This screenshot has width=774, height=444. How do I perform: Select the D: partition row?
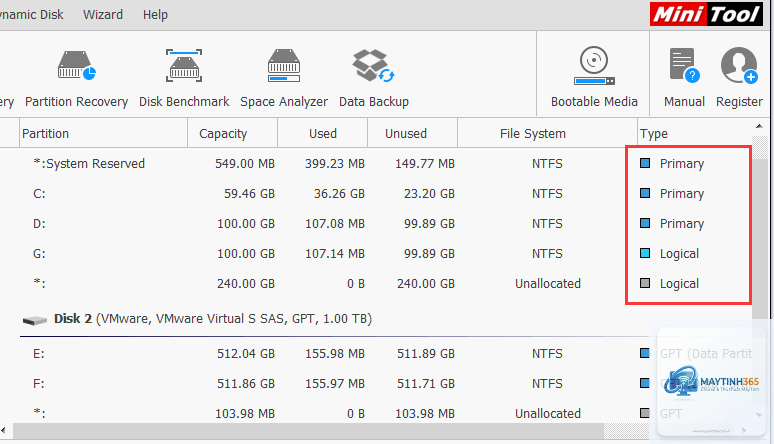375,224
